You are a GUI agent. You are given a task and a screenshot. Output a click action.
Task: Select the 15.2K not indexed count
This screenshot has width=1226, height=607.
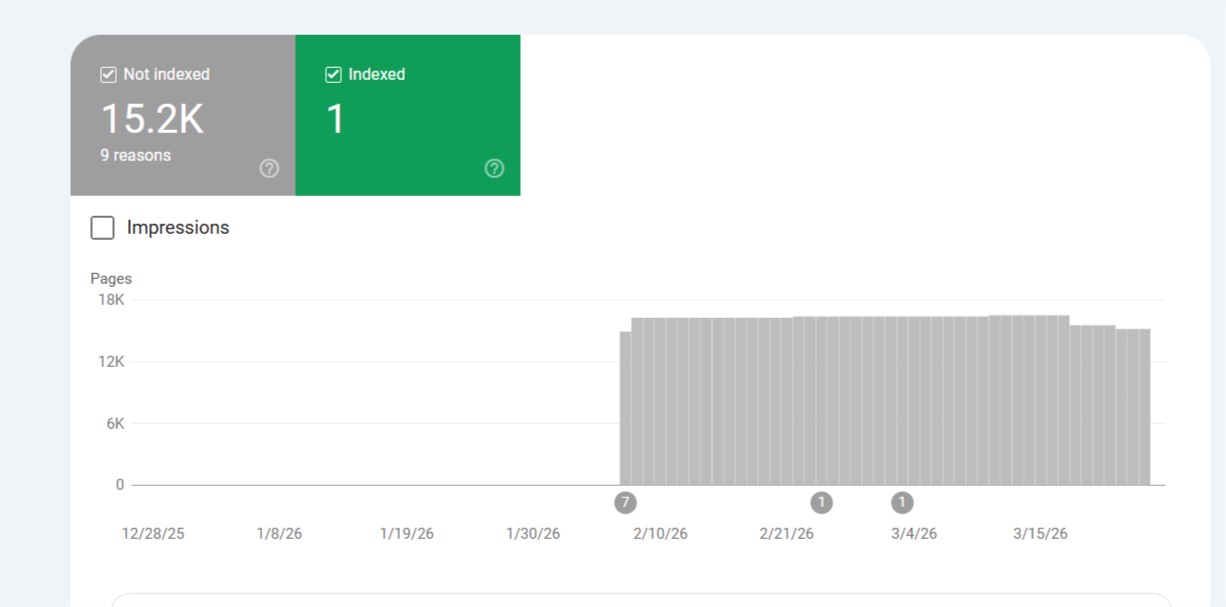click(x=152, y=119)
